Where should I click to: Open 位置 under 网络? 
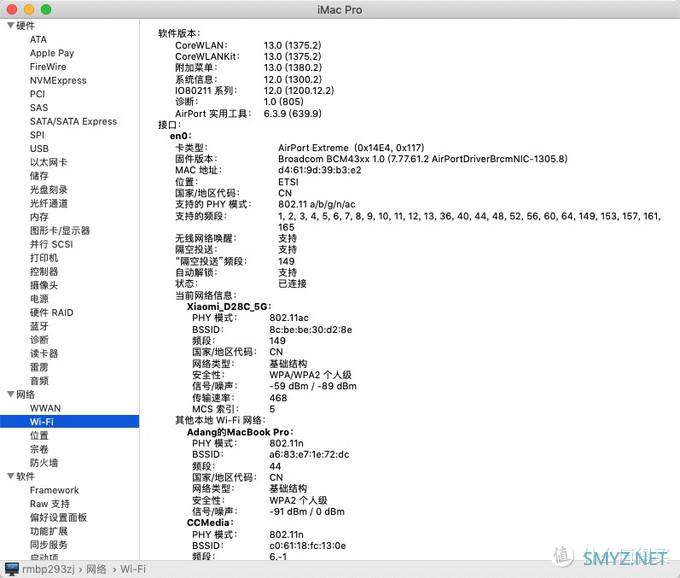(x=39, y=435)
